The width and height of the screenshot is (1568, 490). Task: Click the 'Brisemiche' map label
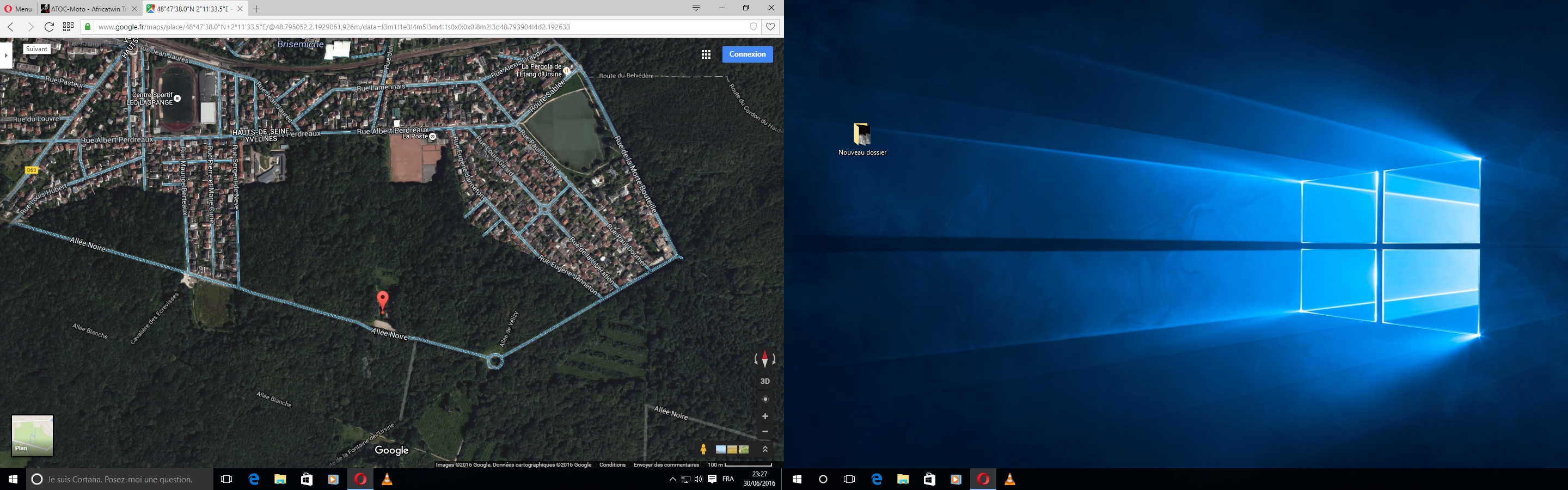[300, 45]
